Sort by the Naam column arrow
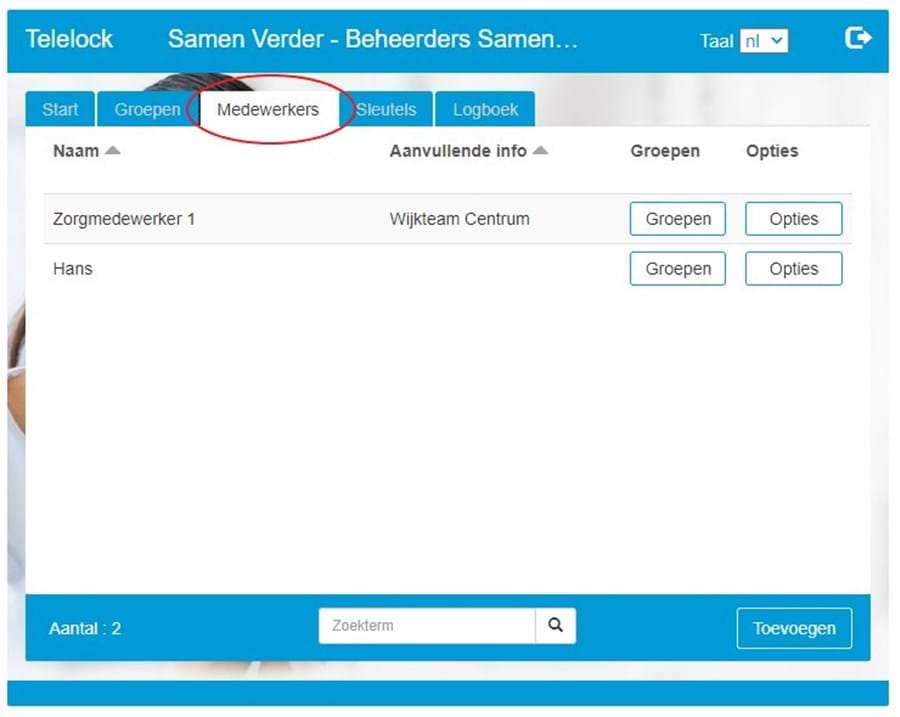The height and width of the screenshot is (717, 900). click(x=112, y=151)
